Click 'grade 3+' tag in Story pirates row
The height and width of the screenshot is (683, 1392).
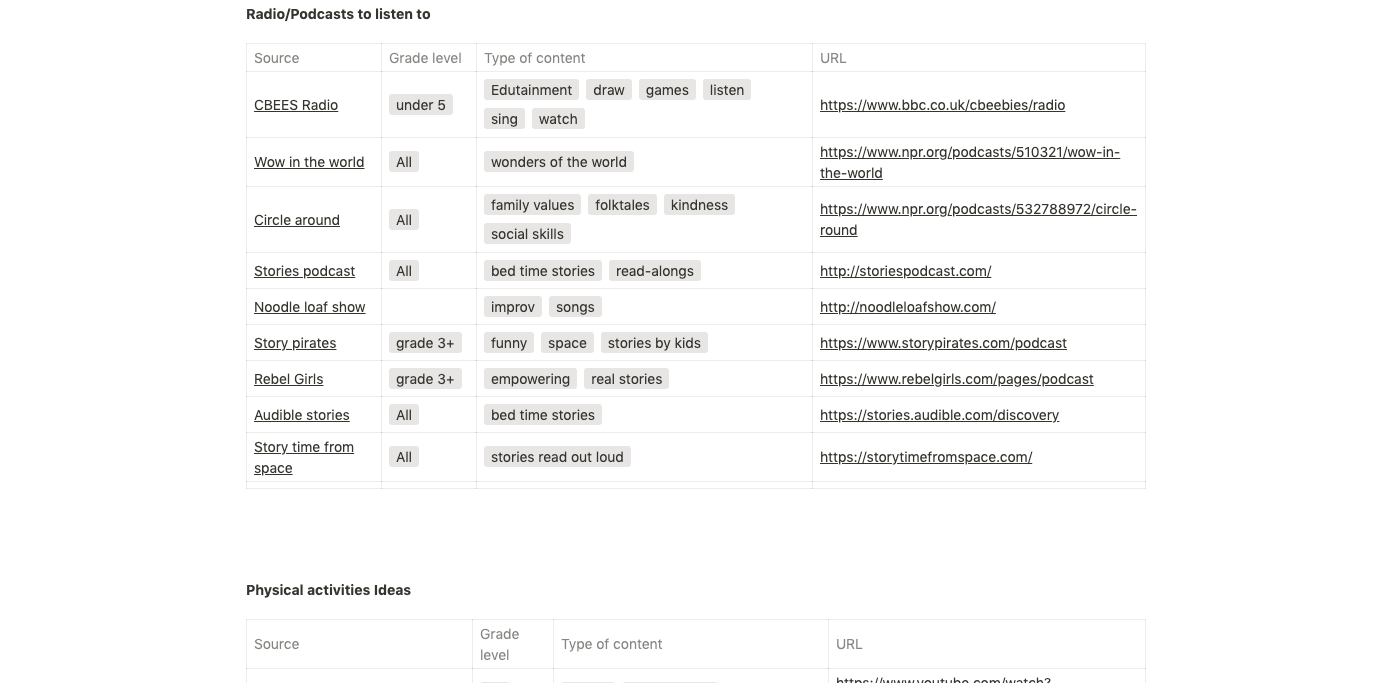pos(425,343)
